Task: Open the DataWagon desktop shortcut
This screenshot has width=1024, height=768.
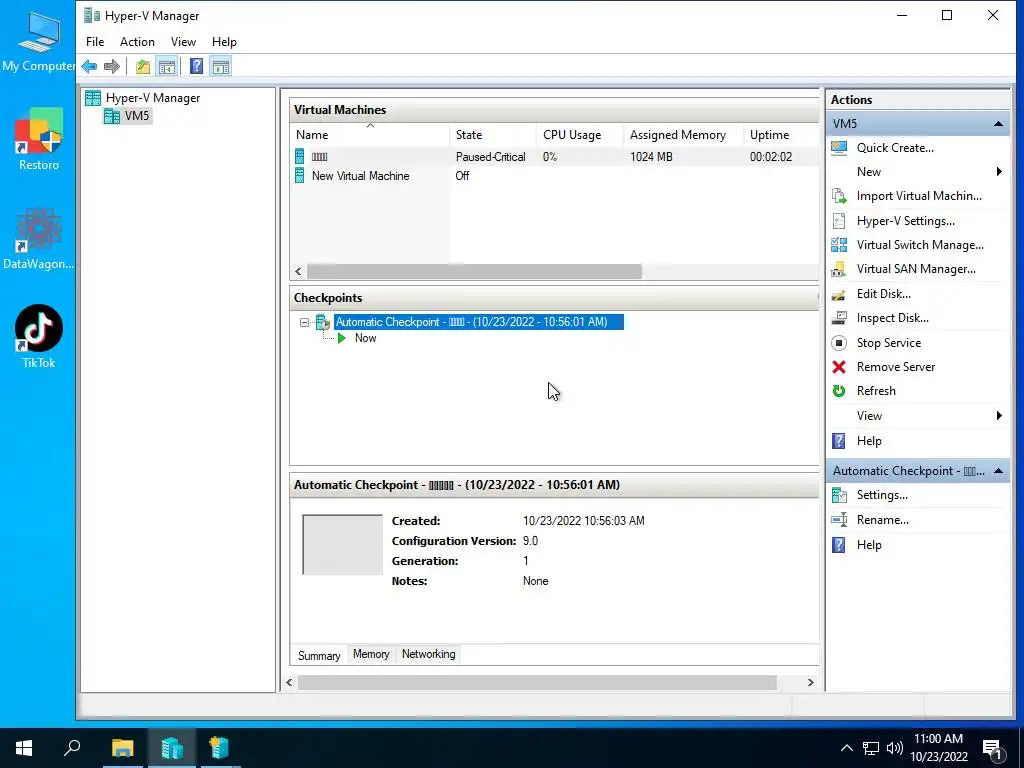Action: 39,238
